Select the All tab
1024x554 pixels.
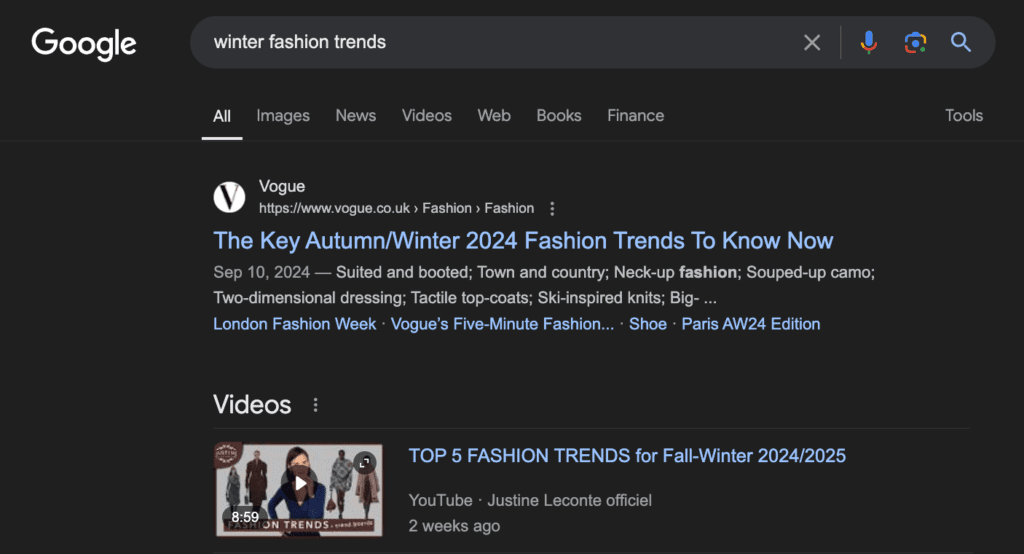222,116
